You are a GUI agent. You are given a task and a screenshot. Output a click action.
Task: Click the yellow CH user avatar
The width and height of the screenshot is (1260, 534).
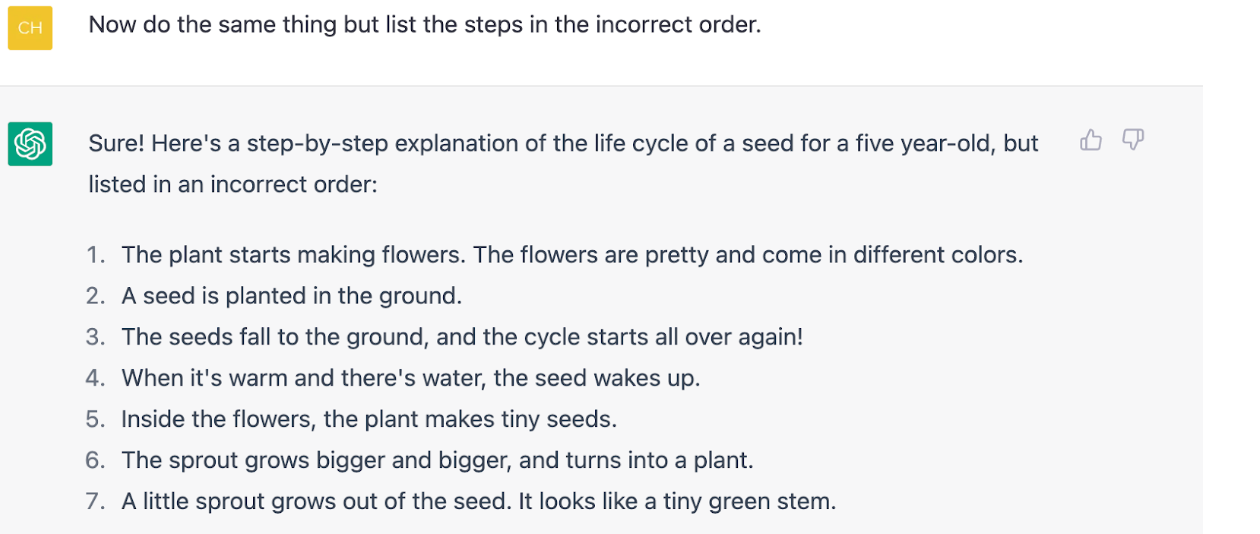pyautogui.click(x=30, y=28)
